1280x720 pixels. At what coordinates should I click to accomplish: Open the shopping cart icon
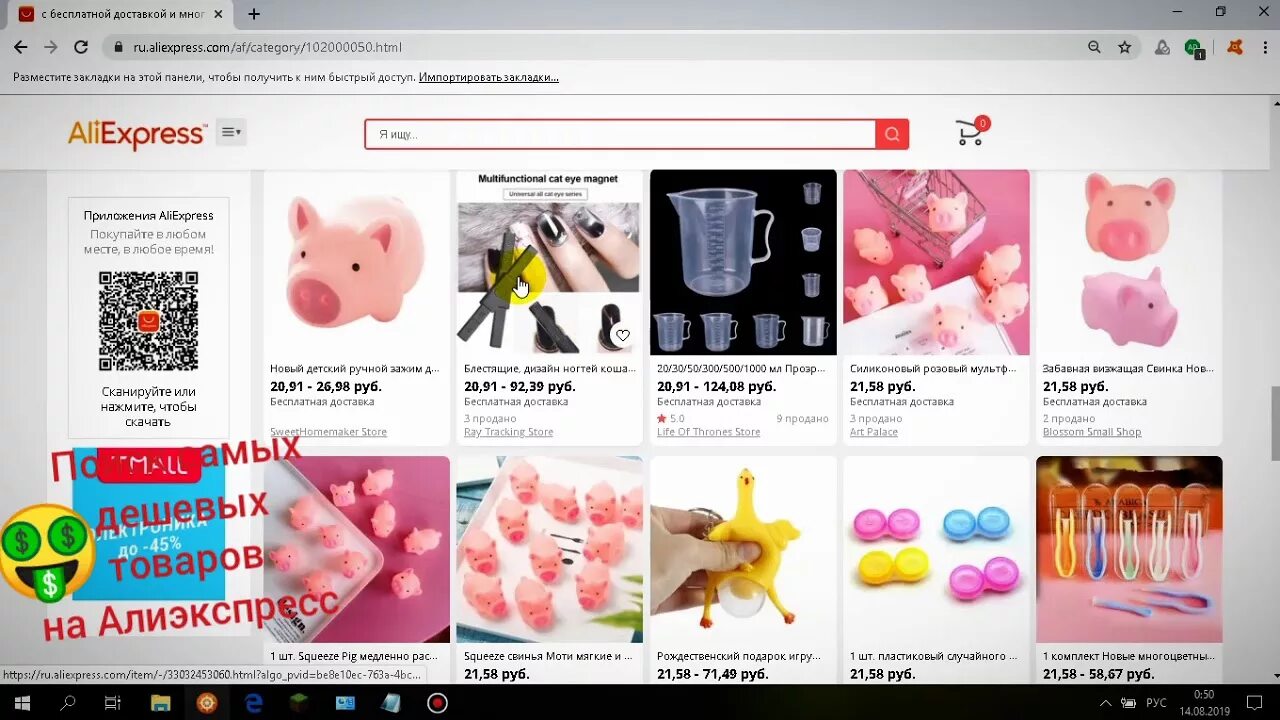click(x=970, y=132)
